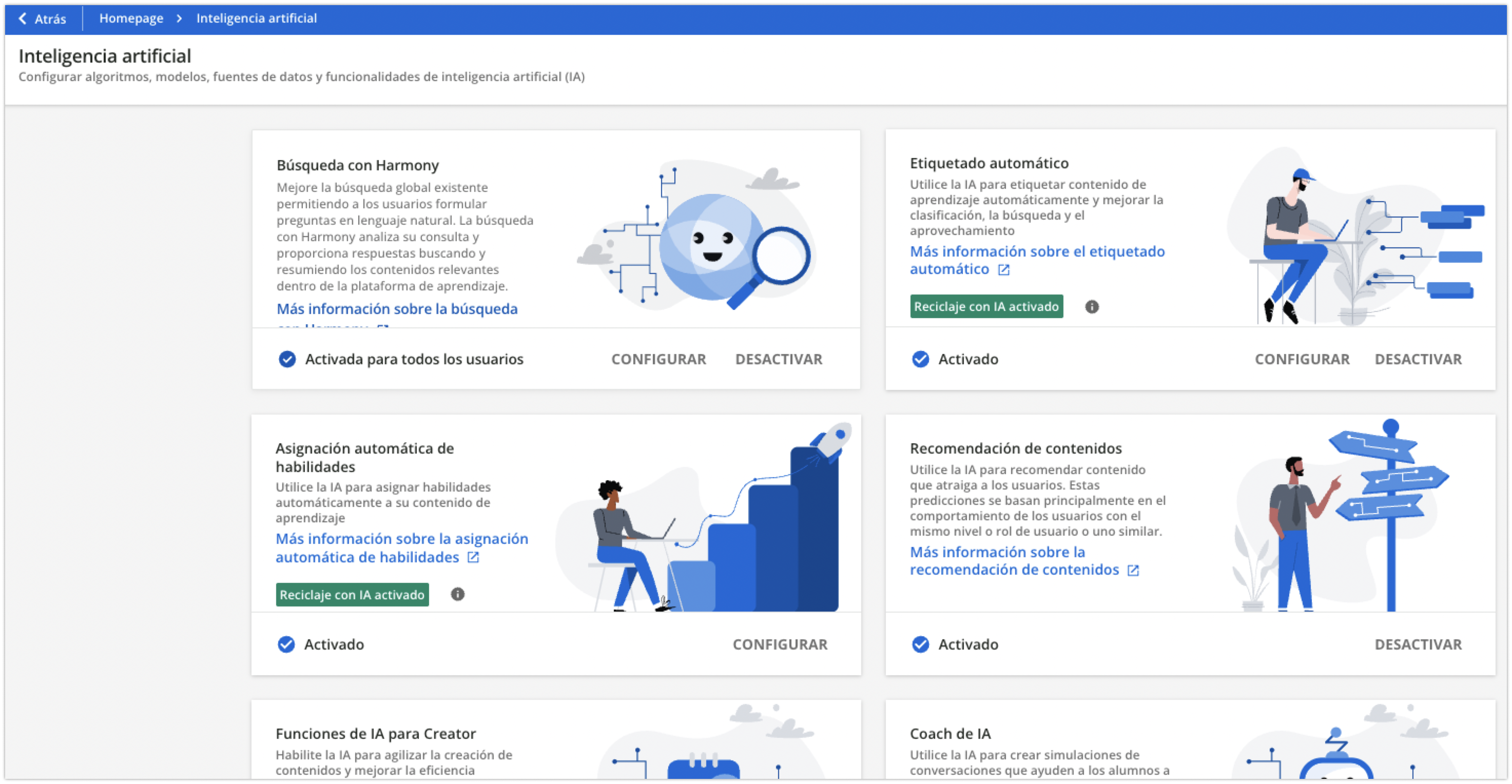Open 'Más información sobre el etiquetado automático'
The width and height of the screenshot is (1512, 784).
[1036, 260]
